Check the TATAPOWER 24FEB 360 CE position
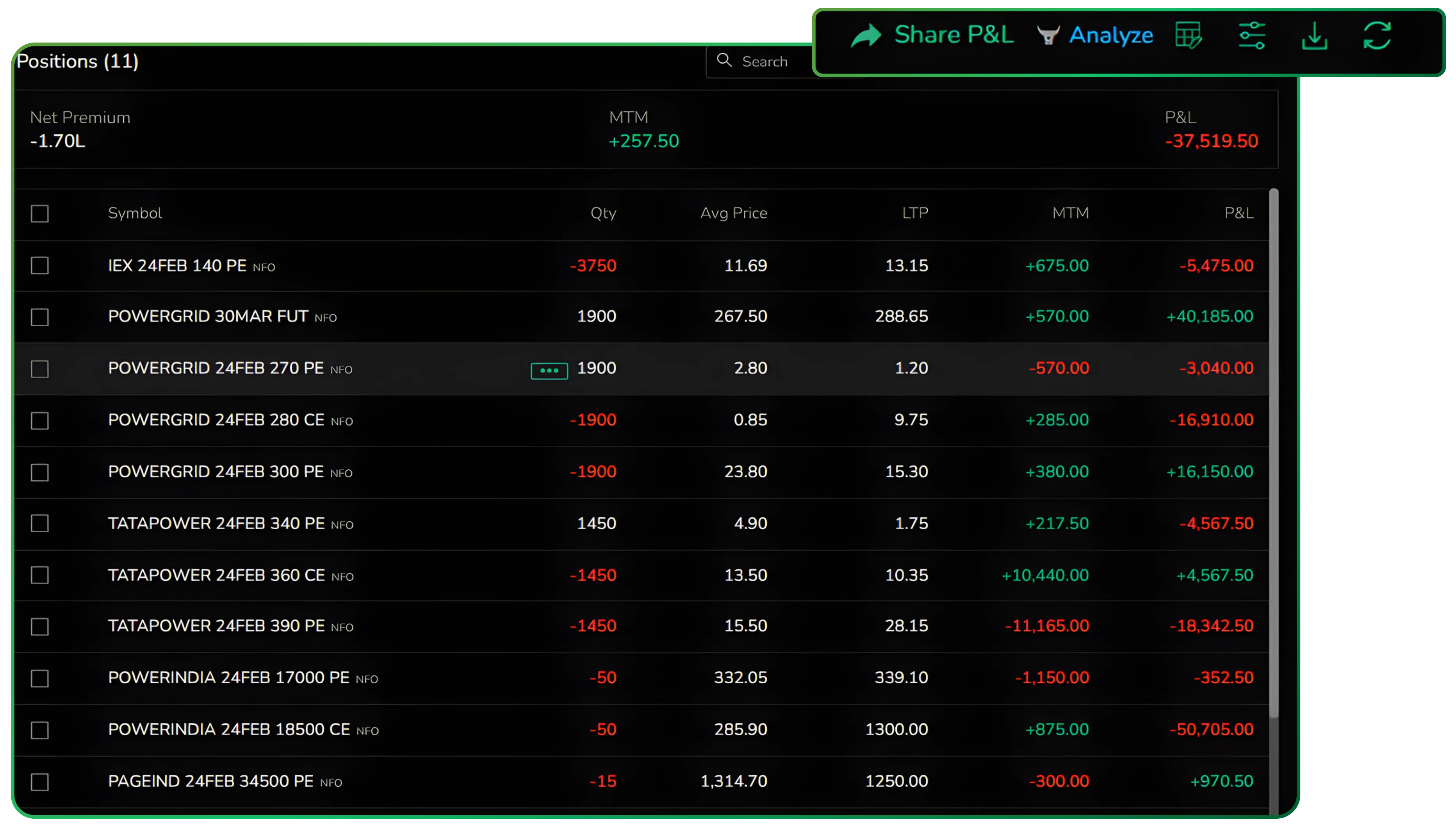1456x825 pixels. coord(39,575)
